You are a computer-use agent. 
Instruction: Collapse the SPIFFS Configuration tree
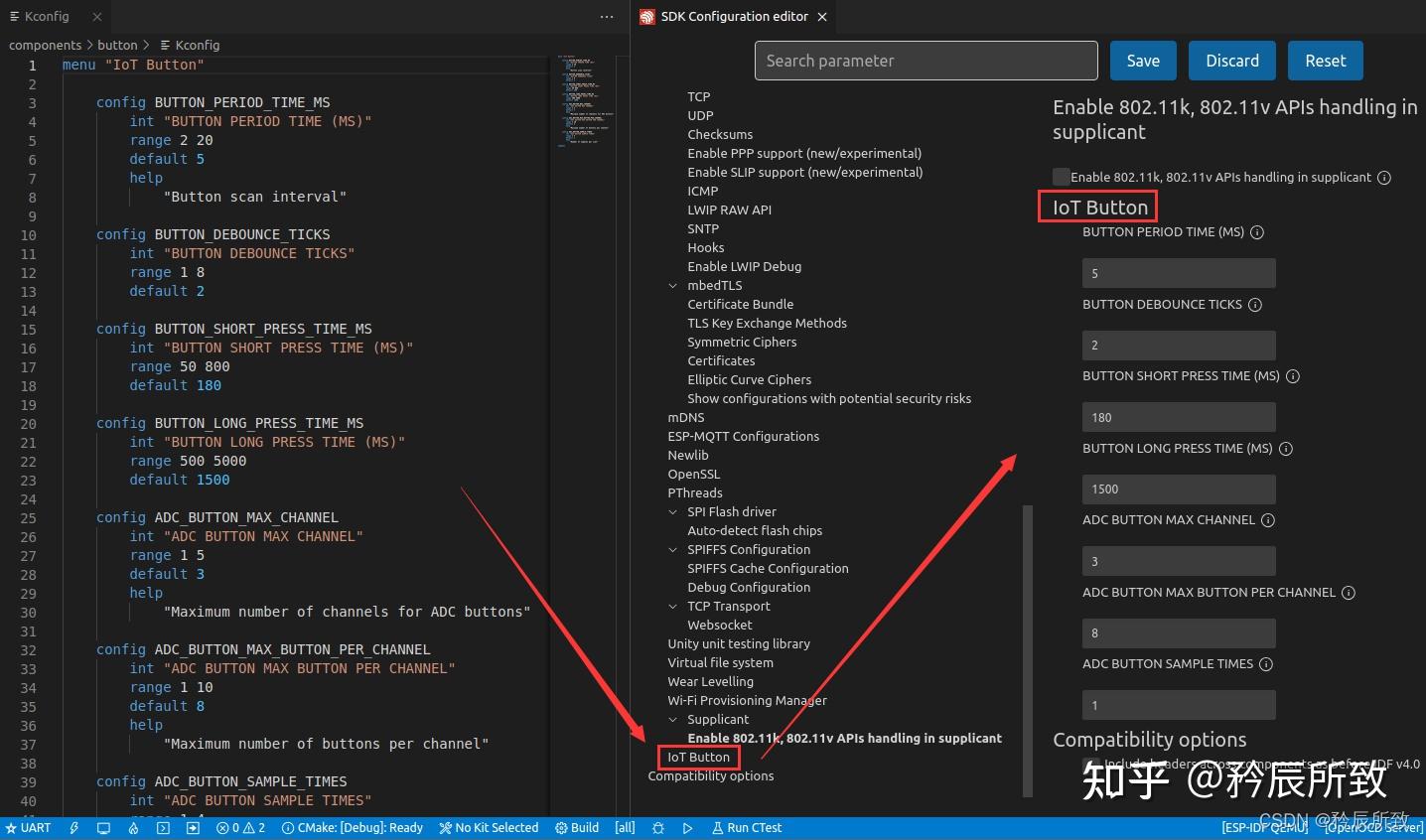pos(673,549)
